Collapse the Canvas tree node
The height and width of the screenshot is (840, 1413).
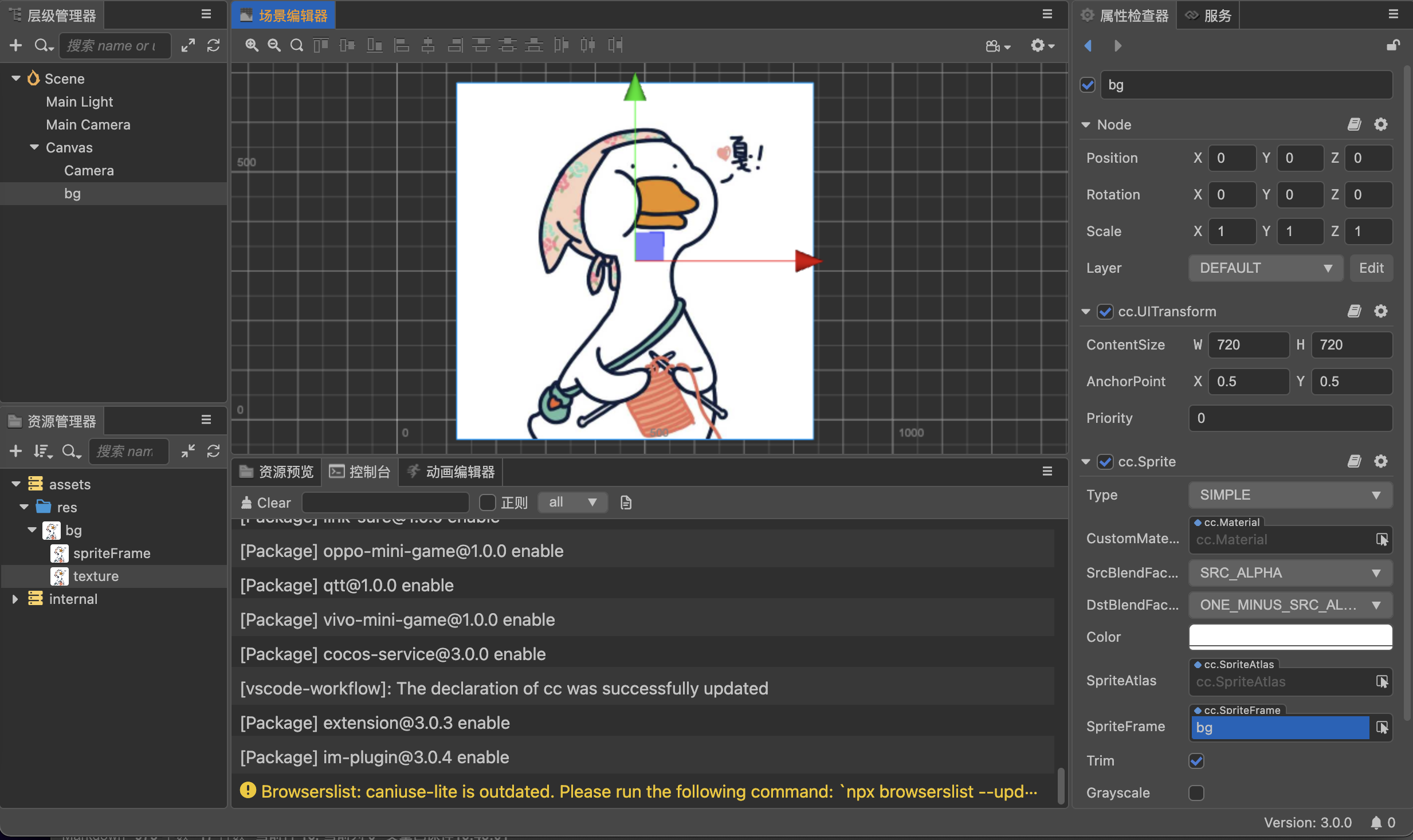pyautogui.click(x=34, y=147)
